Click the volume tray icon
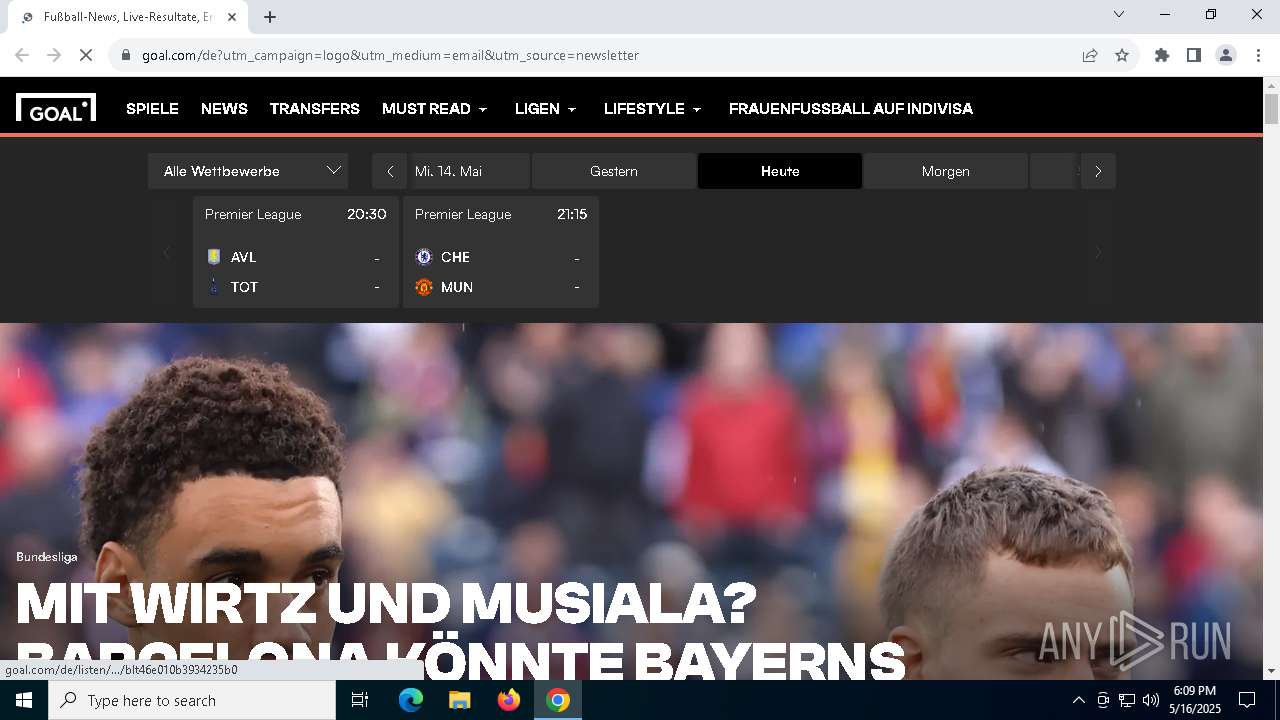 click(x=1150, y=700)
